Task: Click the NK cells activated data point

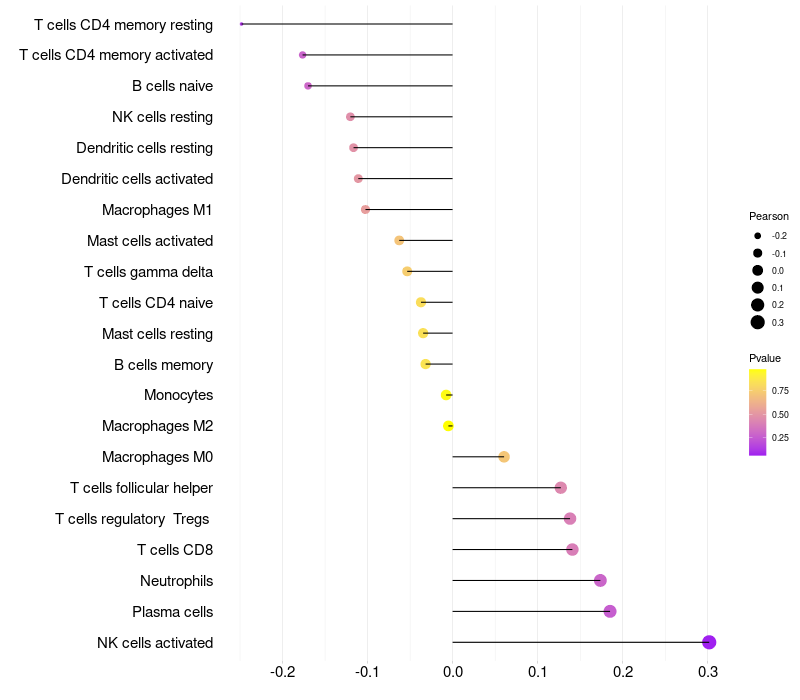Action: click(x=709, y=642)
